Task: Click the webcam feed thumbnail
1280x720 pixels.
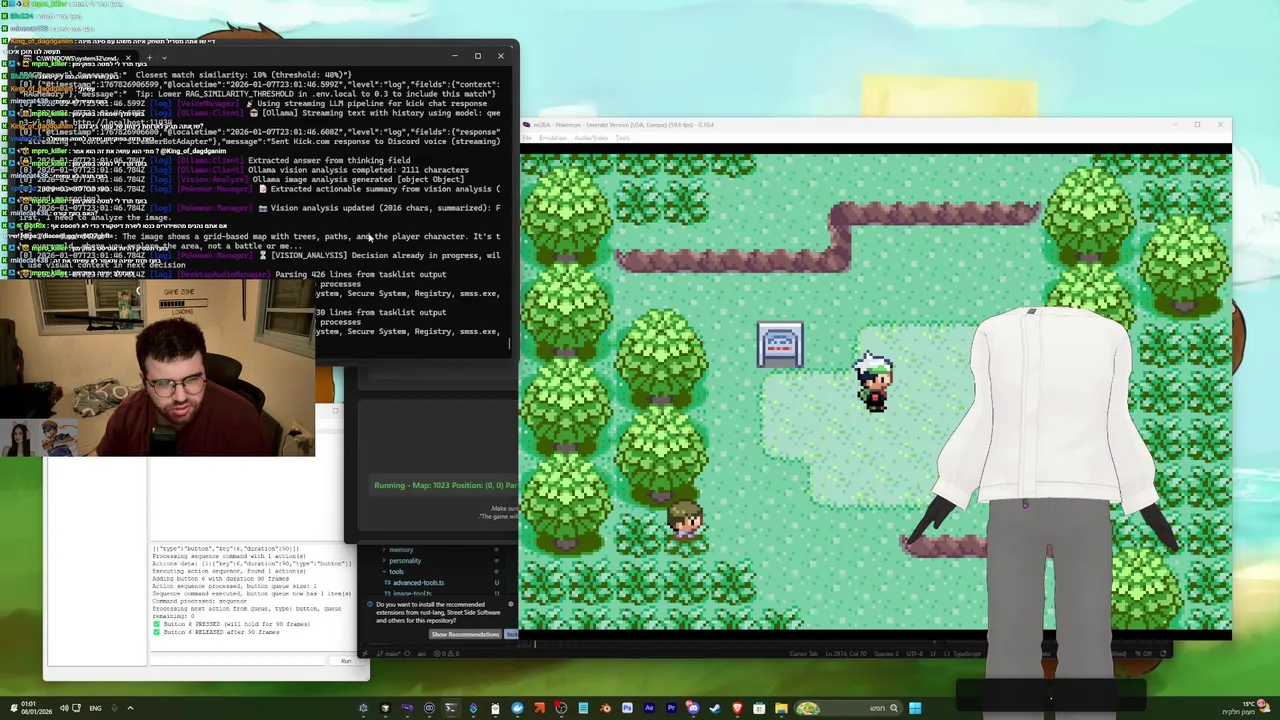Action: coord(157,367)
